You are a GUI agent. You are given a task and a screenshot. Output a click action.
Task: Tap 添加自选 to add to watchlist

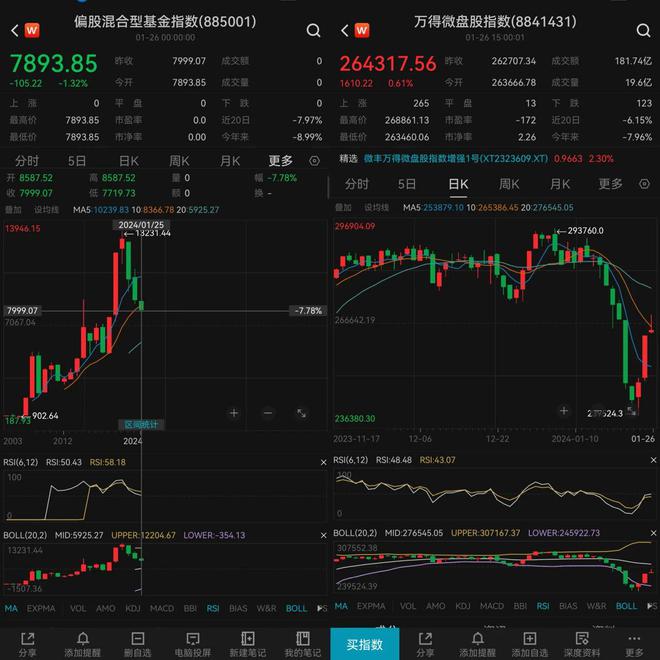click(530, 644)
